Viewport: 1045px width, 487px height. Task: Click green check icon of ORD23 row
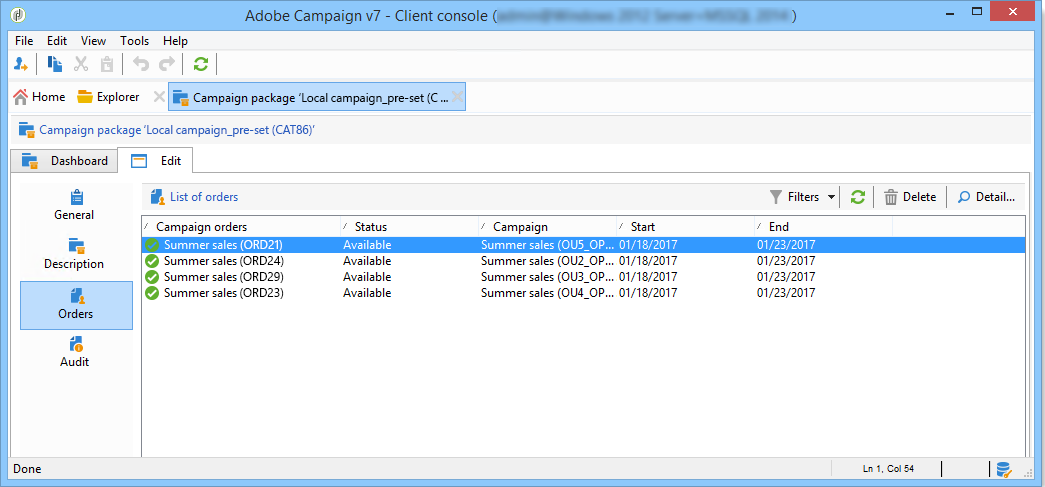click(x=152, y=292)
